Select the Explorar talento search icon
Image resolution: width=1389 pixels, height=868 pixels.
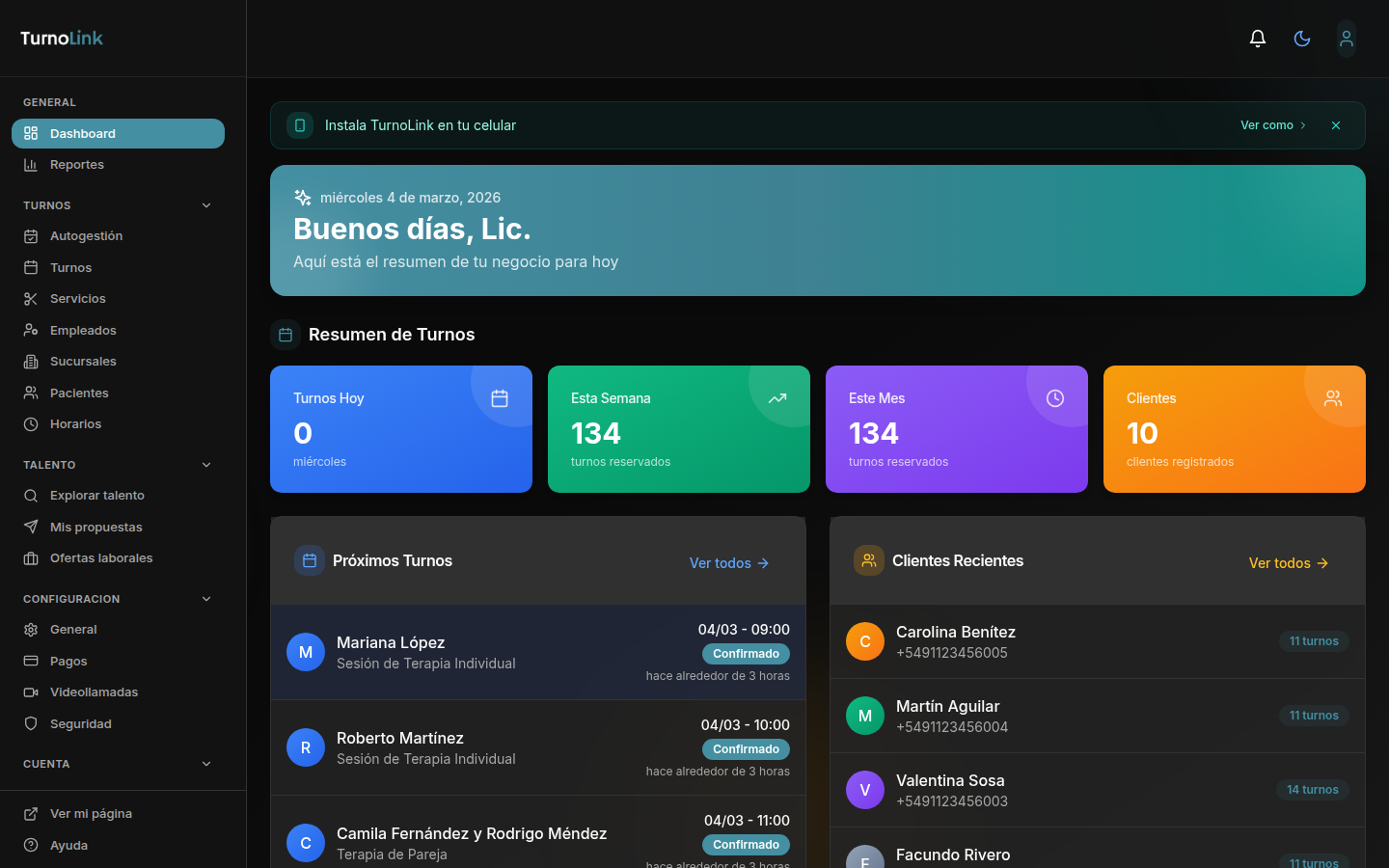pyautogui.click(x=31, y=495)
